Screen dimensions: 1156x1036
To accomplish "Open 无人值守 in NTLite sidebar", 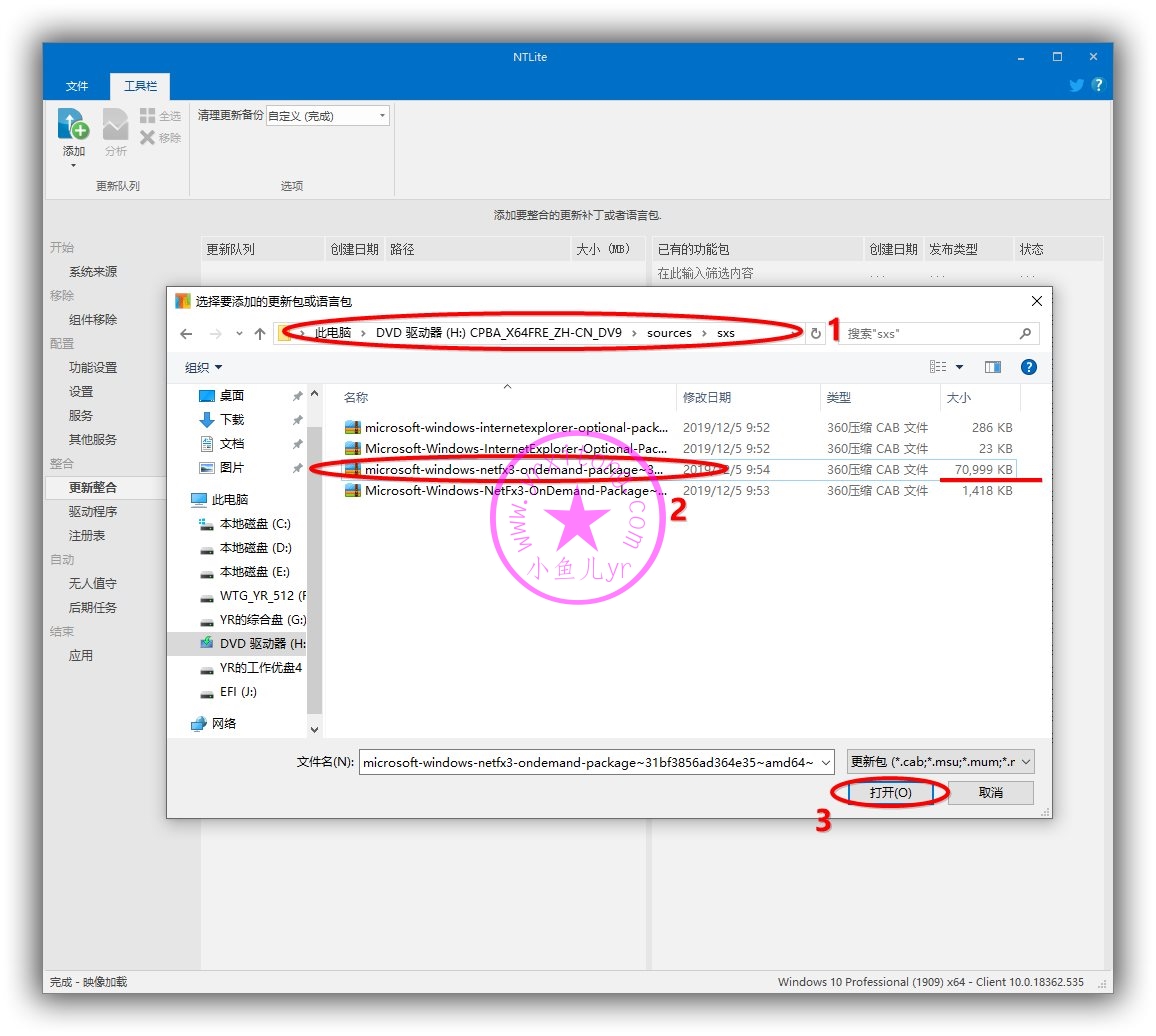I will pyautogui.click(x=93, y=583).
